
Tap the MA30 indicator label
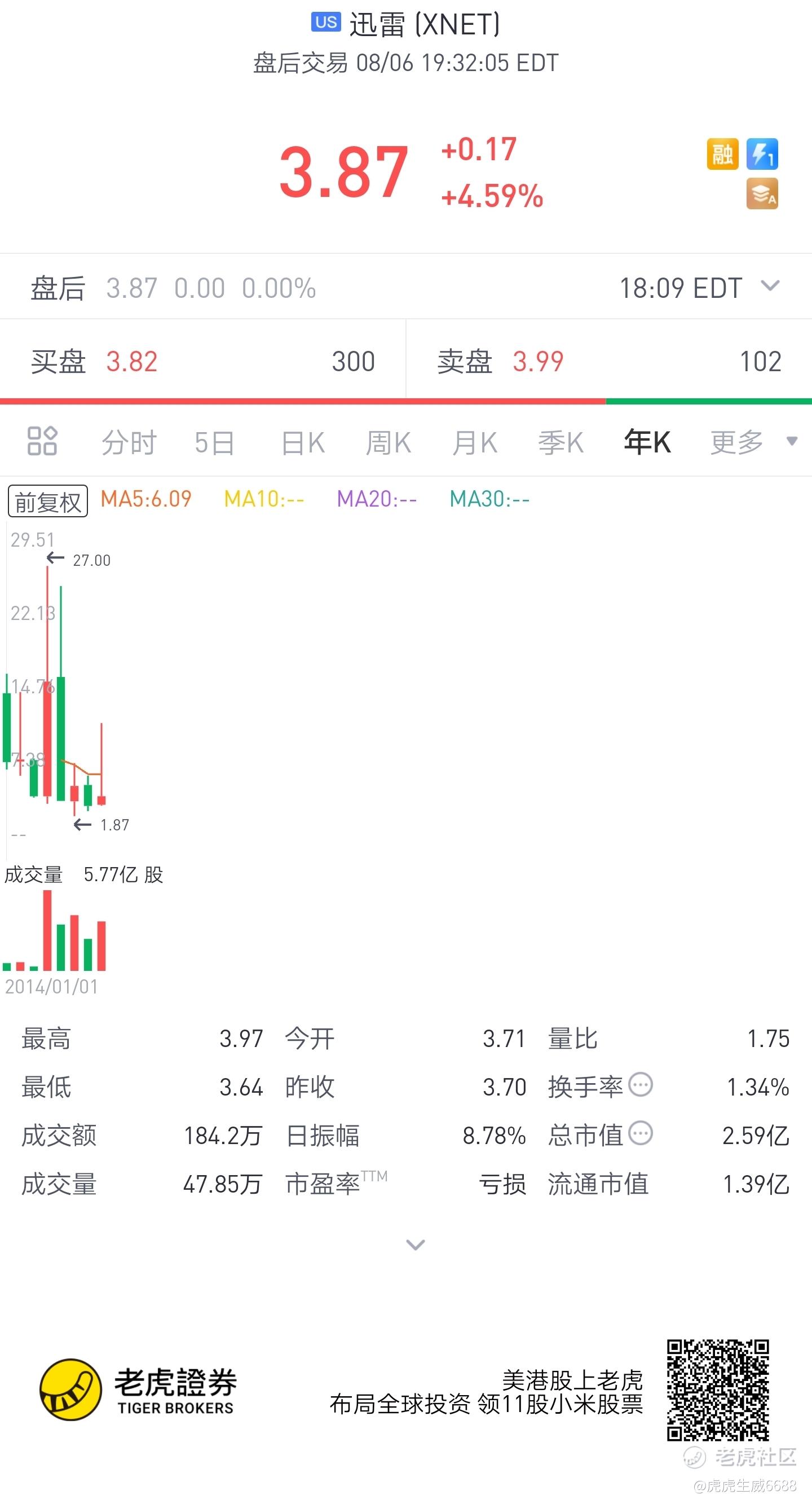pyautogui.click(x=489, y=499)
